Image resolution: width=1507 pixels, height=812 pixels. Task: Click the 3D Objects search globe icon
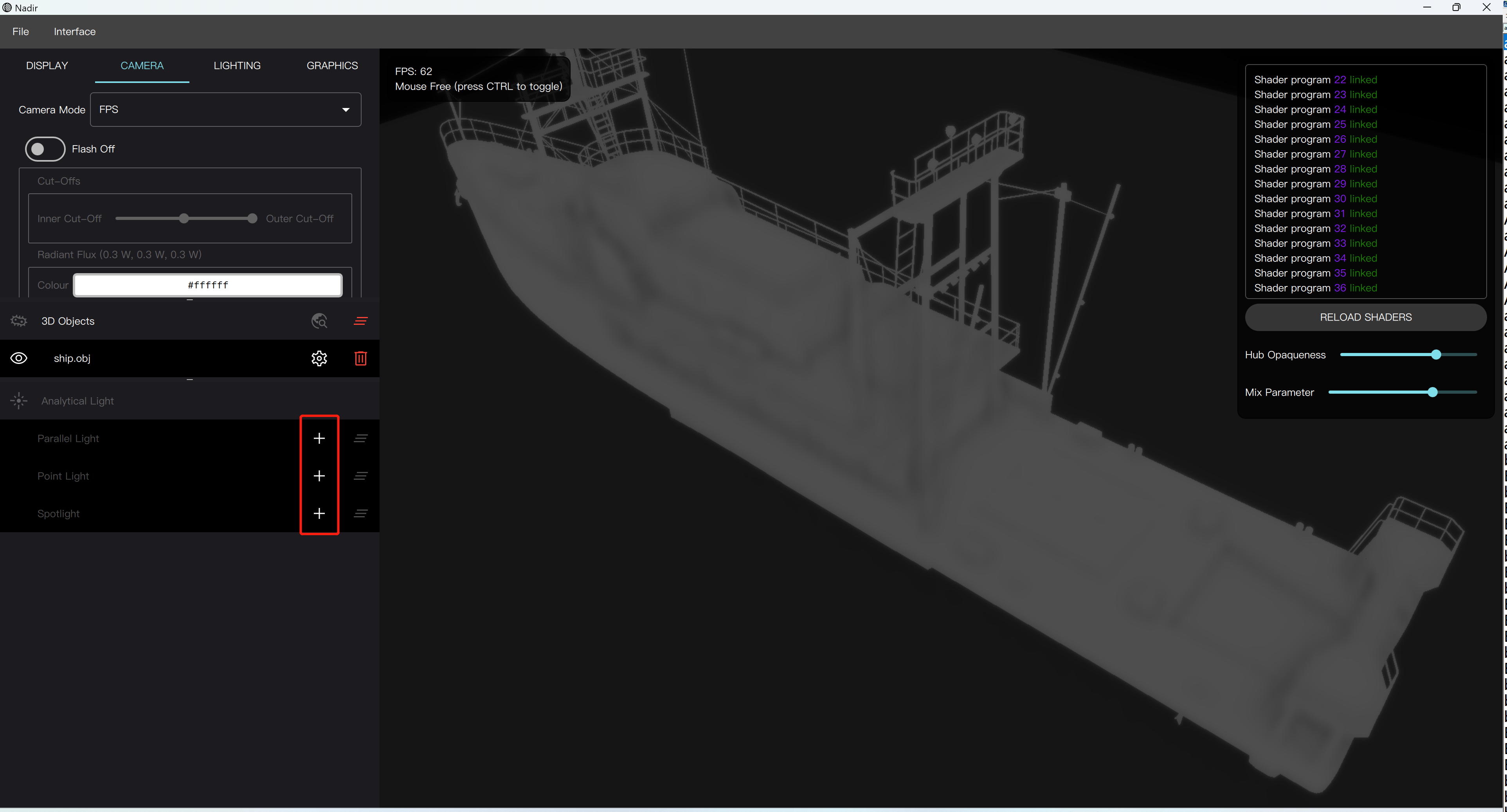point(319,320)
